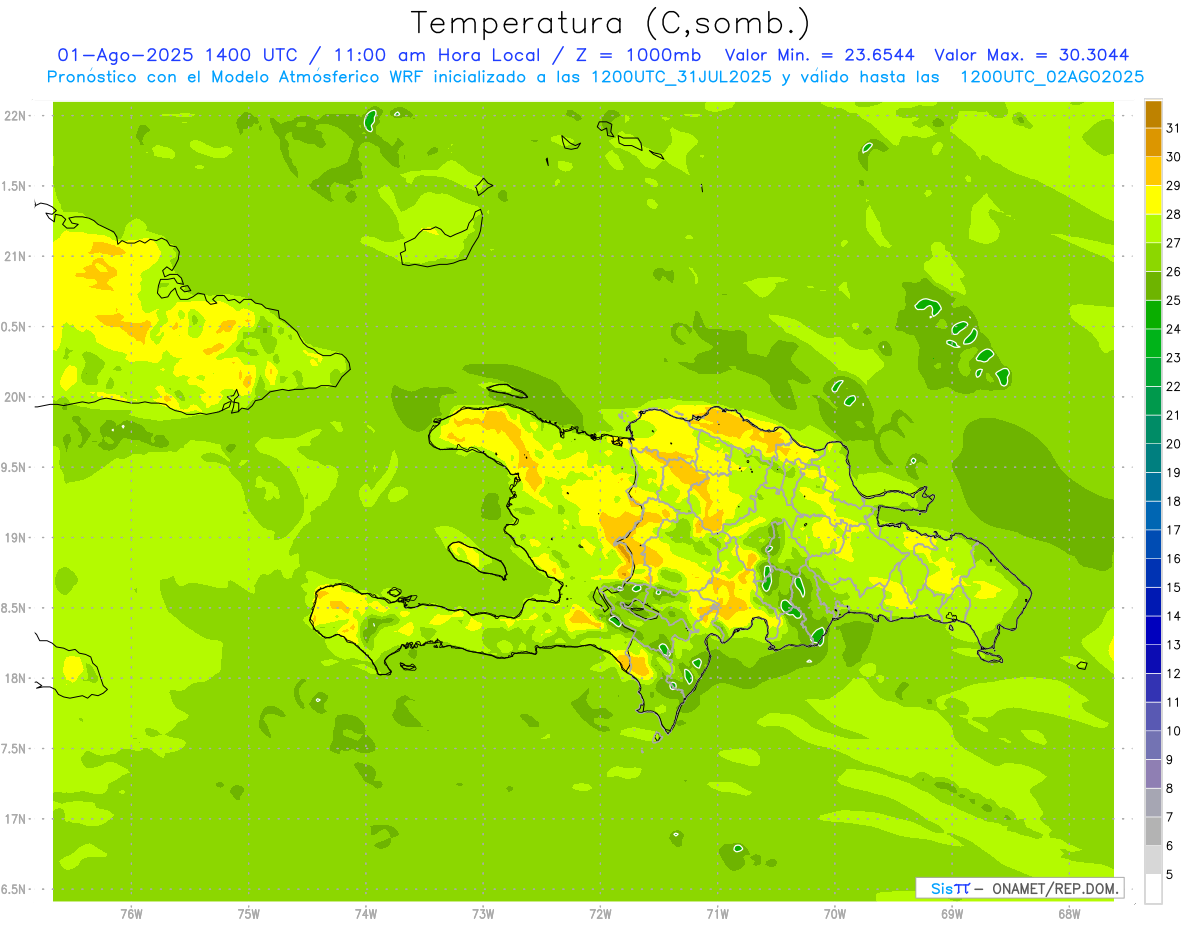This screenshot has height=927, width=1200.
Task: Click the legend value 20
Action: click(1173, 444)
